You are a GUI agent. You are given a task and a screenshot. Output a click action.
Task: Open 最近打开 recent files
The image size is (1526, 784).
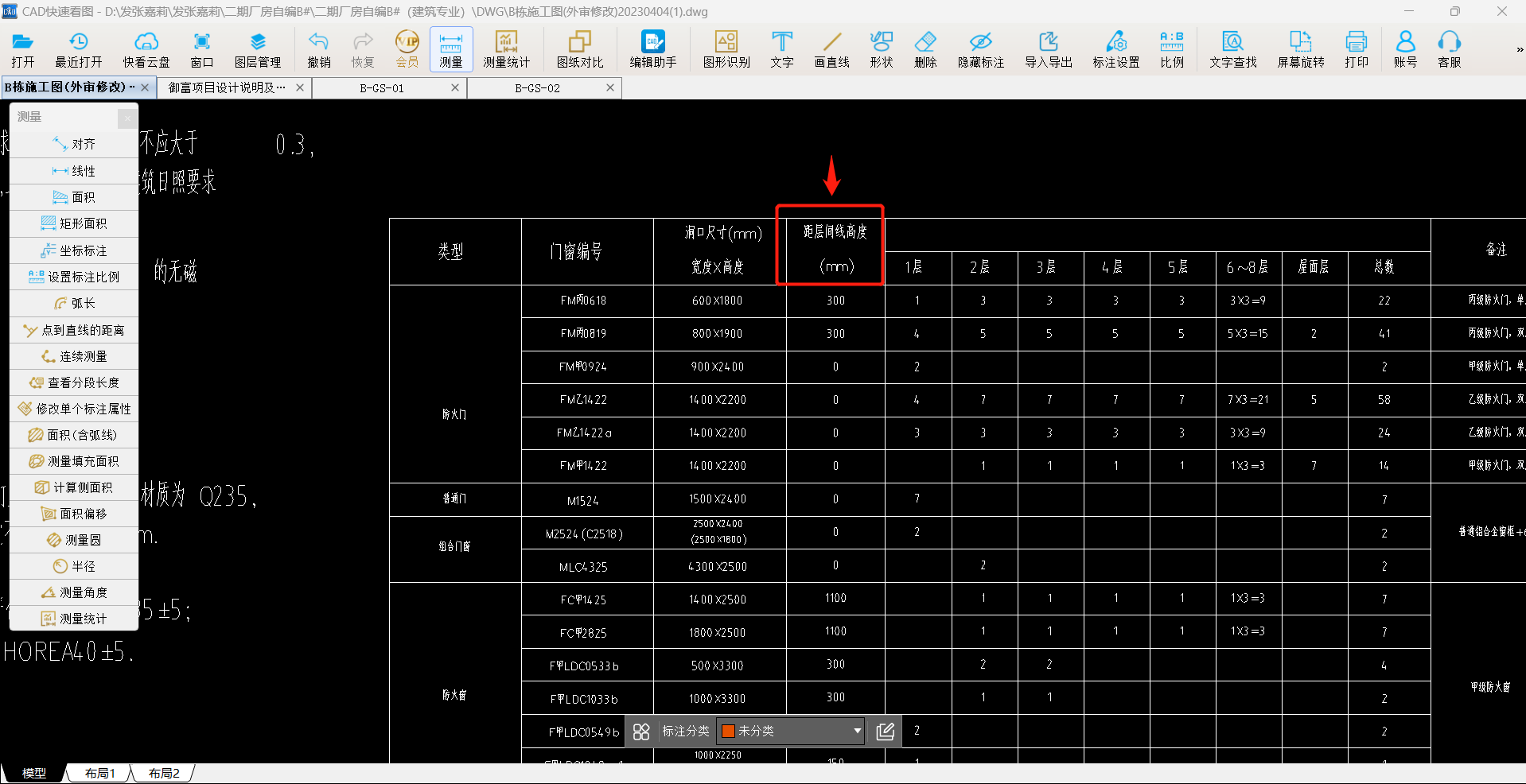(78, 49)
